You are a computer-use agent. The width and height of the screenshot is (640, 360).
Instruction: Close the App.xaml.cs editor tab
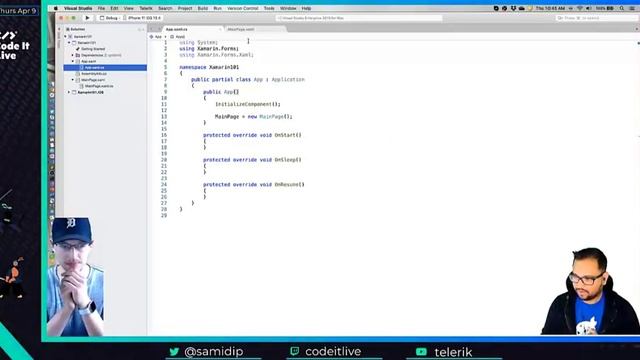coord(220,29)
